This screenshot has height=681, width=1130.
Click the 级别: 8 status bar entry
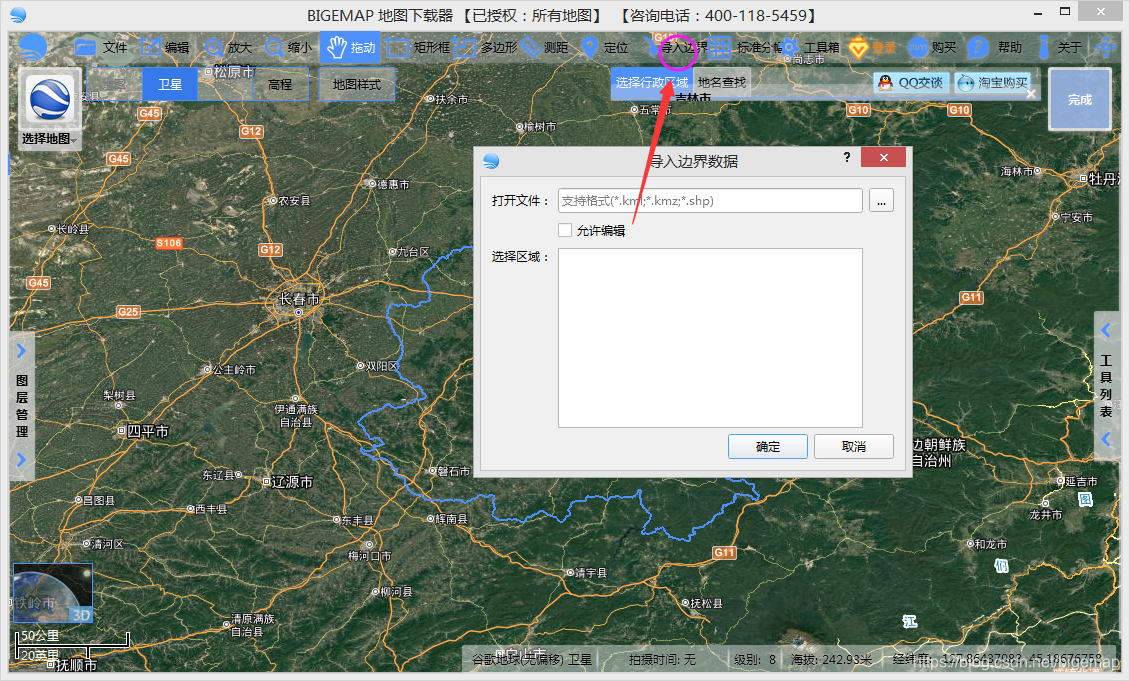click(x=755, y=659)
